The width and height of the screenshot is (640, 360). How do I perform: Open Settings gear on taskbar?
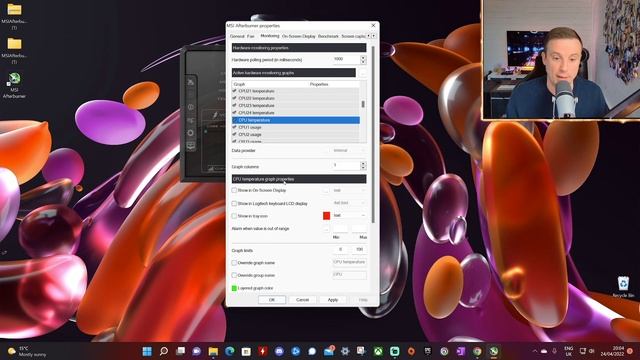(345, 351)
